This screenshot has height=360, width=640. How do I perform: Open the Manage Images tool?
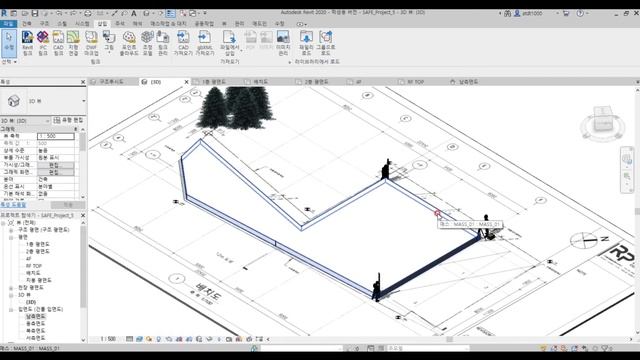(283, 43)
